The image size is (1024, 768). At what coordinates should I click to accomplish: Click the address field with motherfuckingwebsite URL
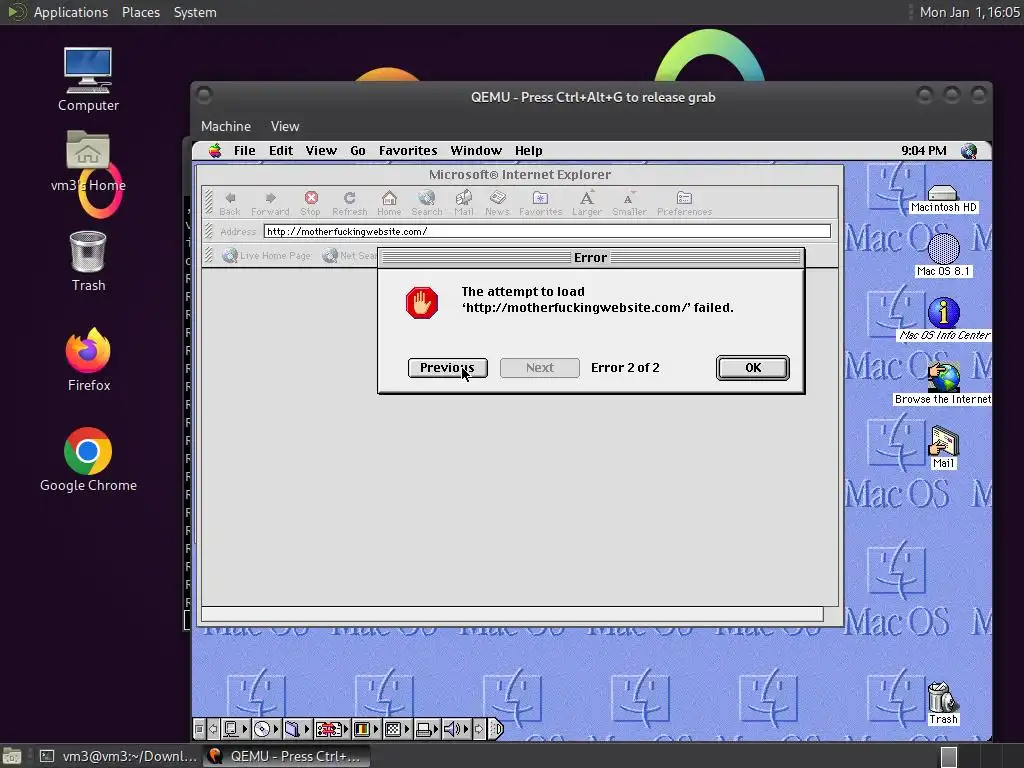tap(547, 231)
